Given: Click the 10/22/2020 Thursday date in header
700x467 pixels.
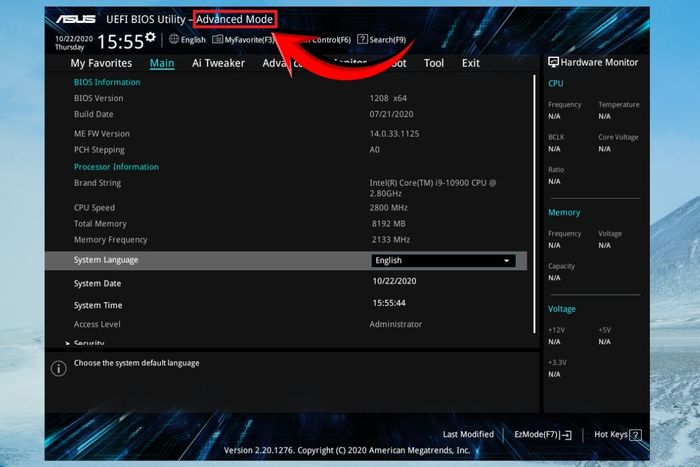Looking at the screenshot, I should coord(74,43).
